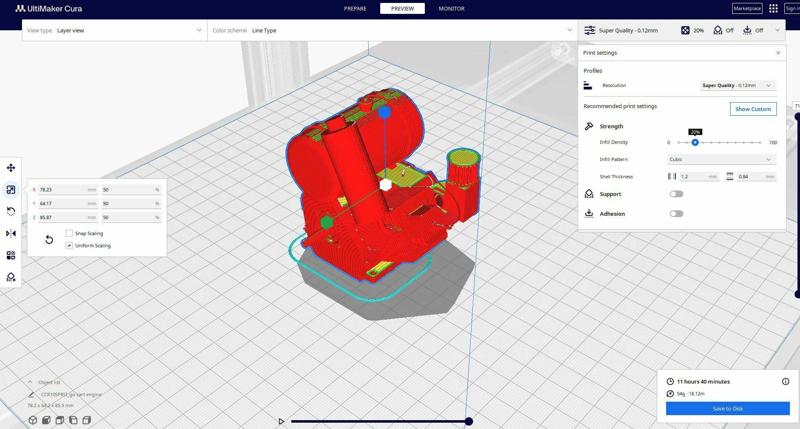
Task: Show print time details info icon
Action: click(785, 382)
